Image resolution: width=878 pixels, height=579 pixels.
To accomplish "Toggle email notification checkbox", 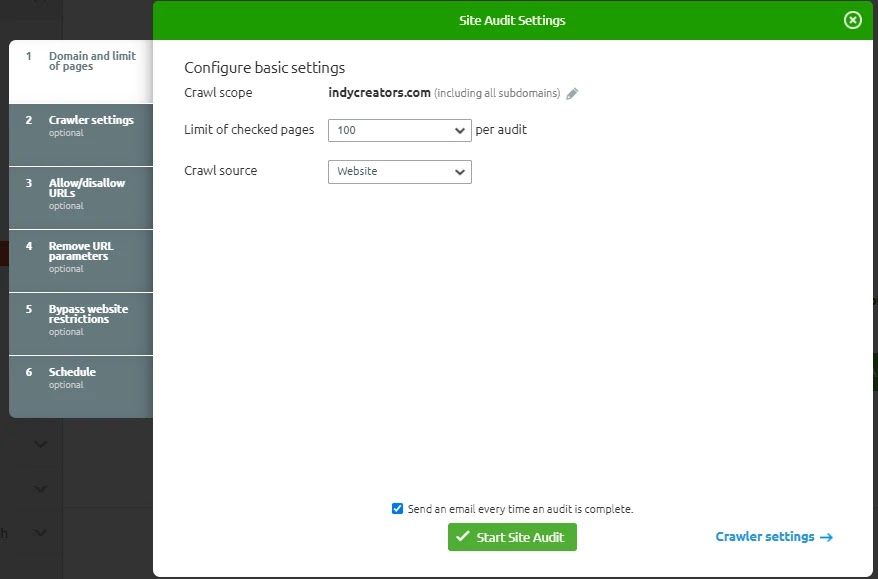I will [x=397, y=508].
